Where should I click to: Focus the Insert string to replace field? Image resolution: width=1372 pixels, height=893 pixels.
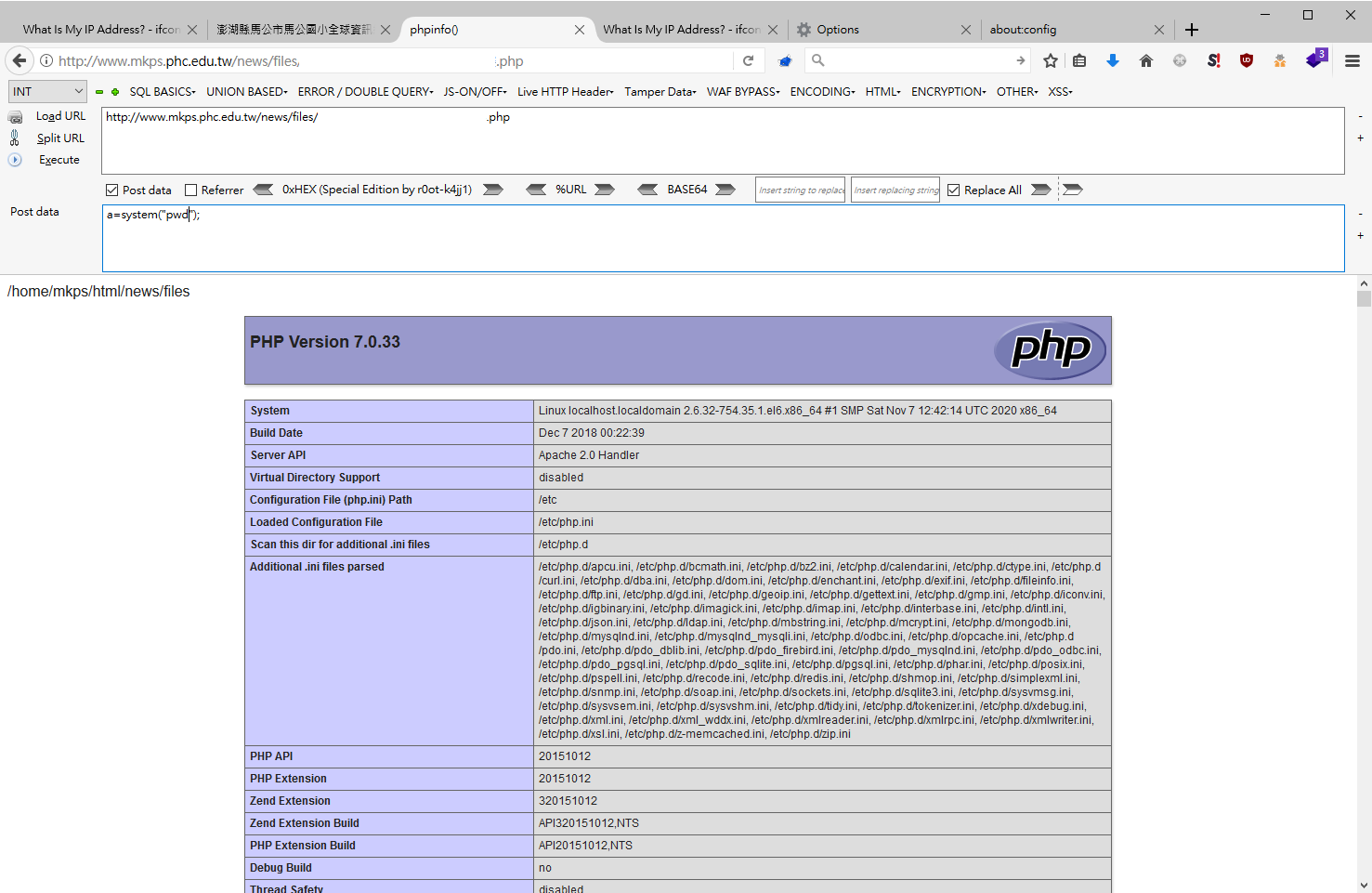801,190
